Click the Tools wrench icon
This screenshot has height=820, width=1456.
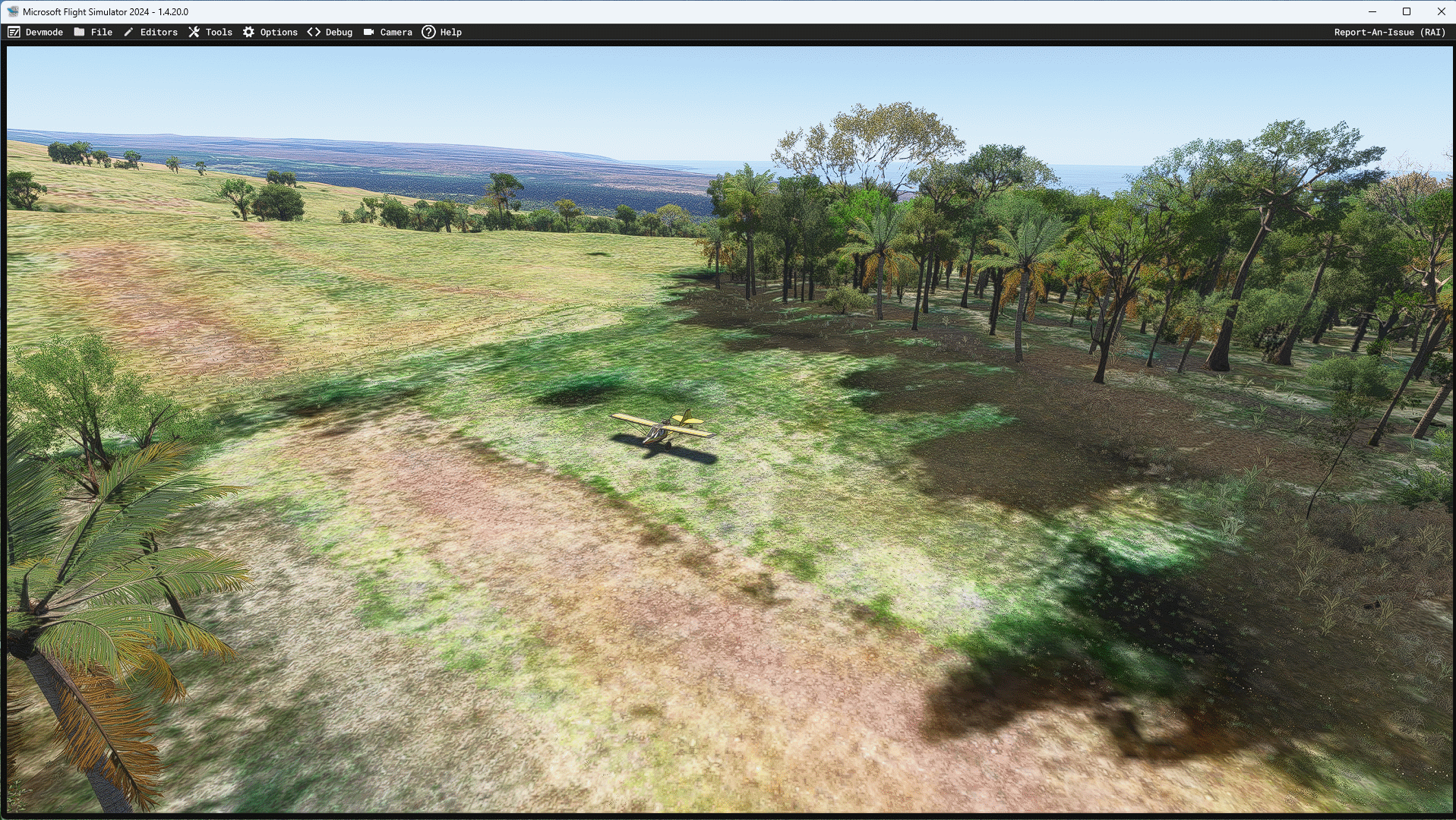[194, 32]
